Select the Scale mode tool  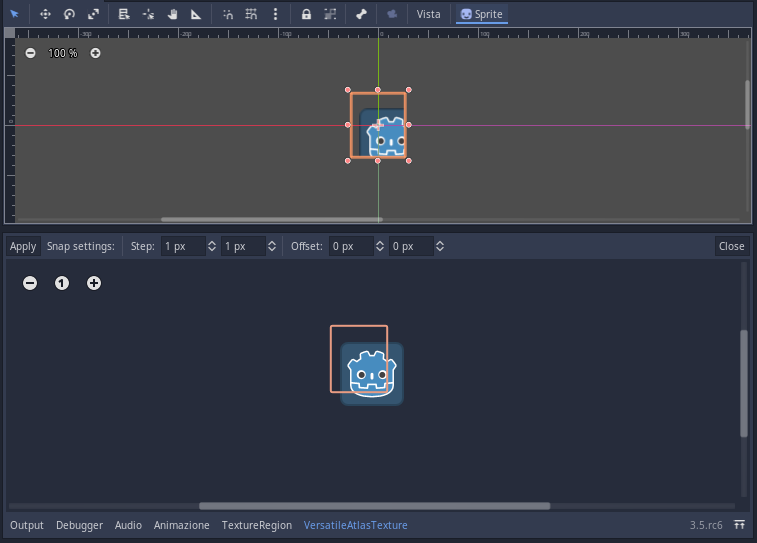click(93, 14)
